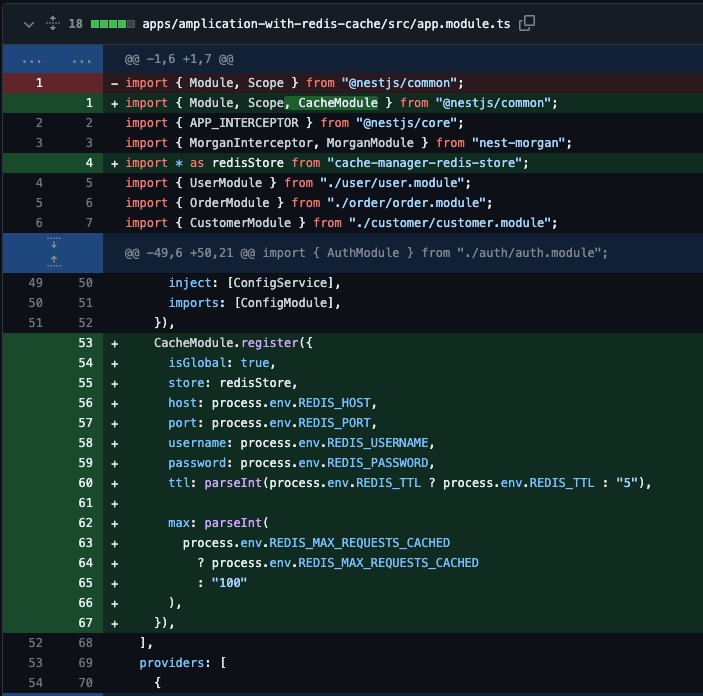Click 'REDIS_HOST' environment variable
The image size is (703, 696).
pos(334,403)
